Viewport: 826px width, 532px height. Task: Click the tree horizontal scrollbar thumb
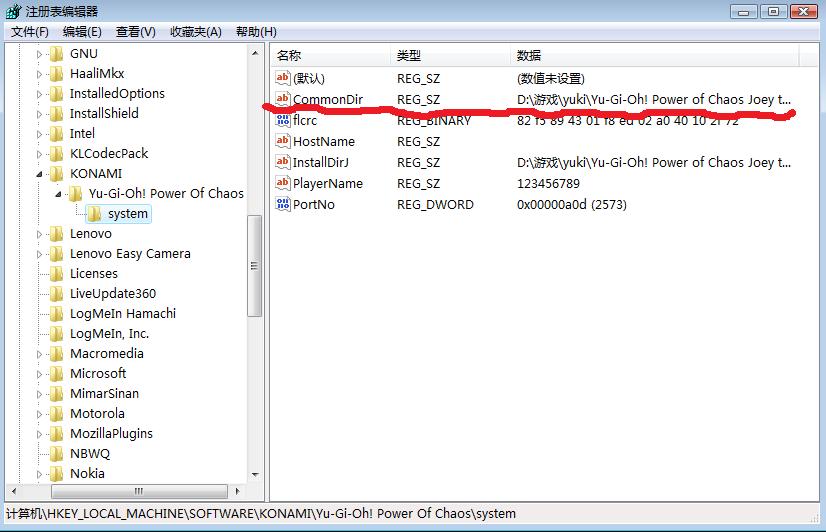coord(139,491)
